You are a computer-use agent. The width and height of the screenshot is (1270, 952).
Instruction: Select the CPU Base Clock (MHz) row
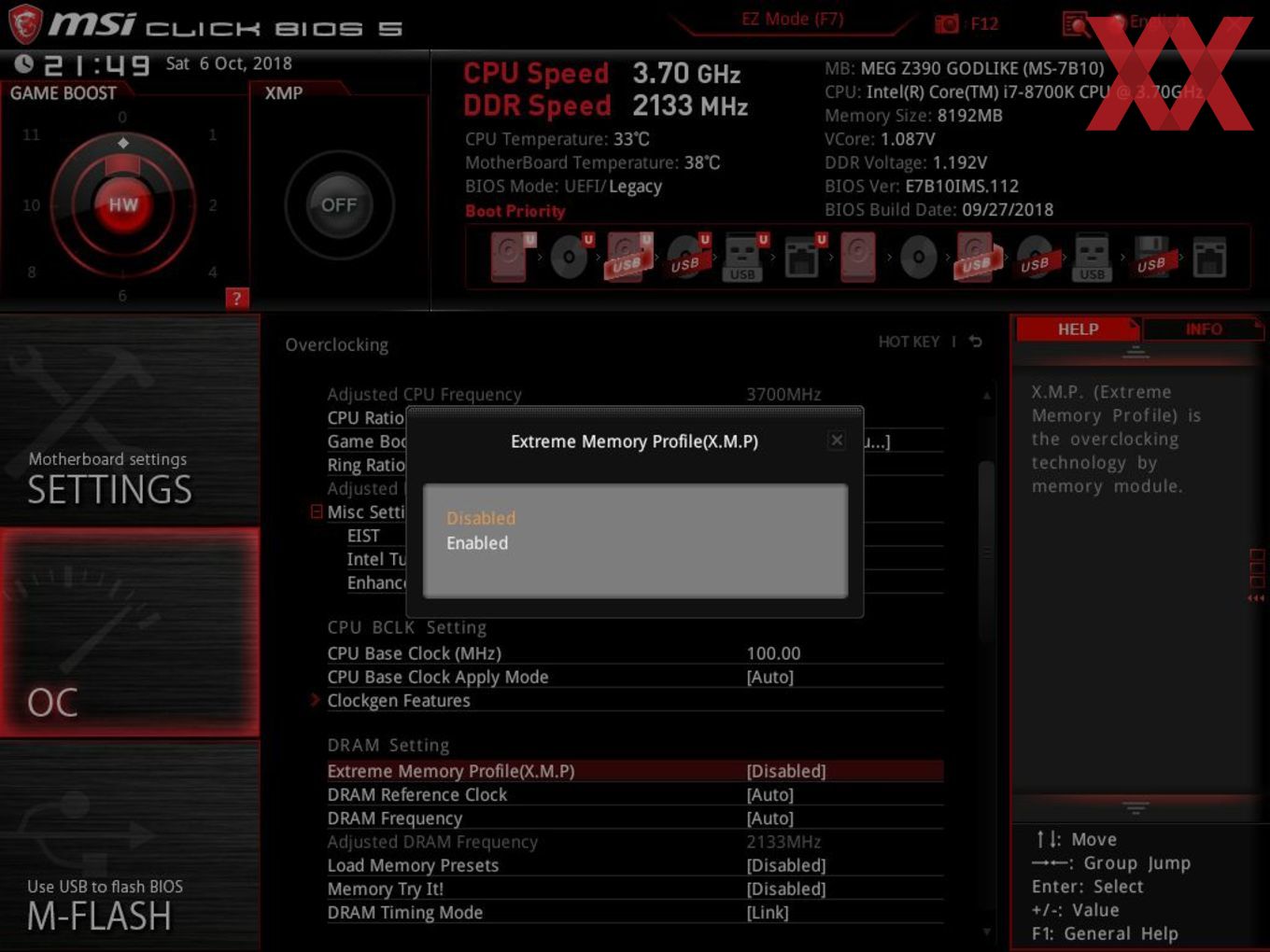tap(635, 653)
